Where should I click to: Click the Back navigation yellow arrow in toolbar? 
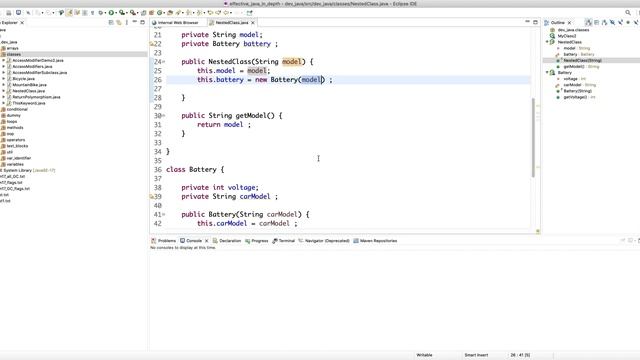(x=227, y=13)
